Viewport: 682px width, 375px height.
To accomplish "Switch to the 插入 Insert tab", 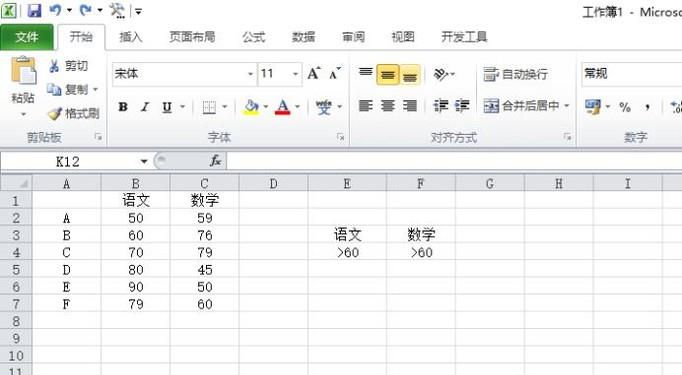I will 131,37.
